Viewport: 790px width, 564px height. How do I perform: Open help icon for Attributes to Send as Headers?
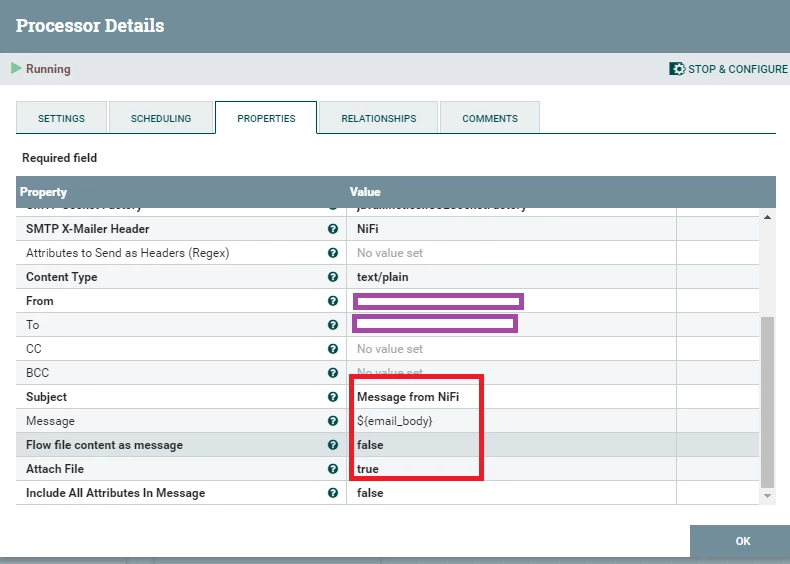coord(333,253)
